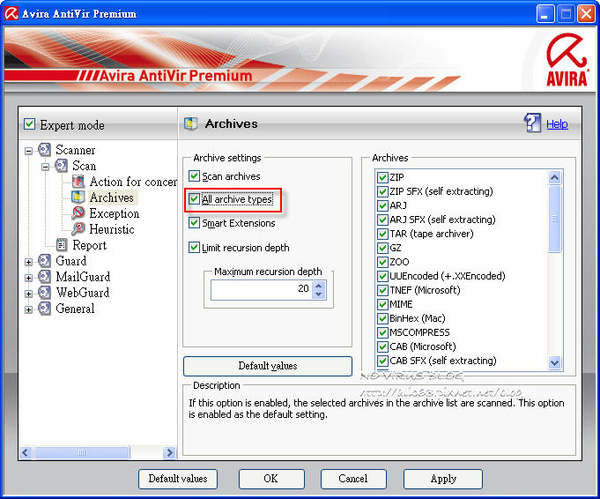This screenshot has width=600, height=499.
Task: Expand the General tree node
Action: [x=28, y=309]
